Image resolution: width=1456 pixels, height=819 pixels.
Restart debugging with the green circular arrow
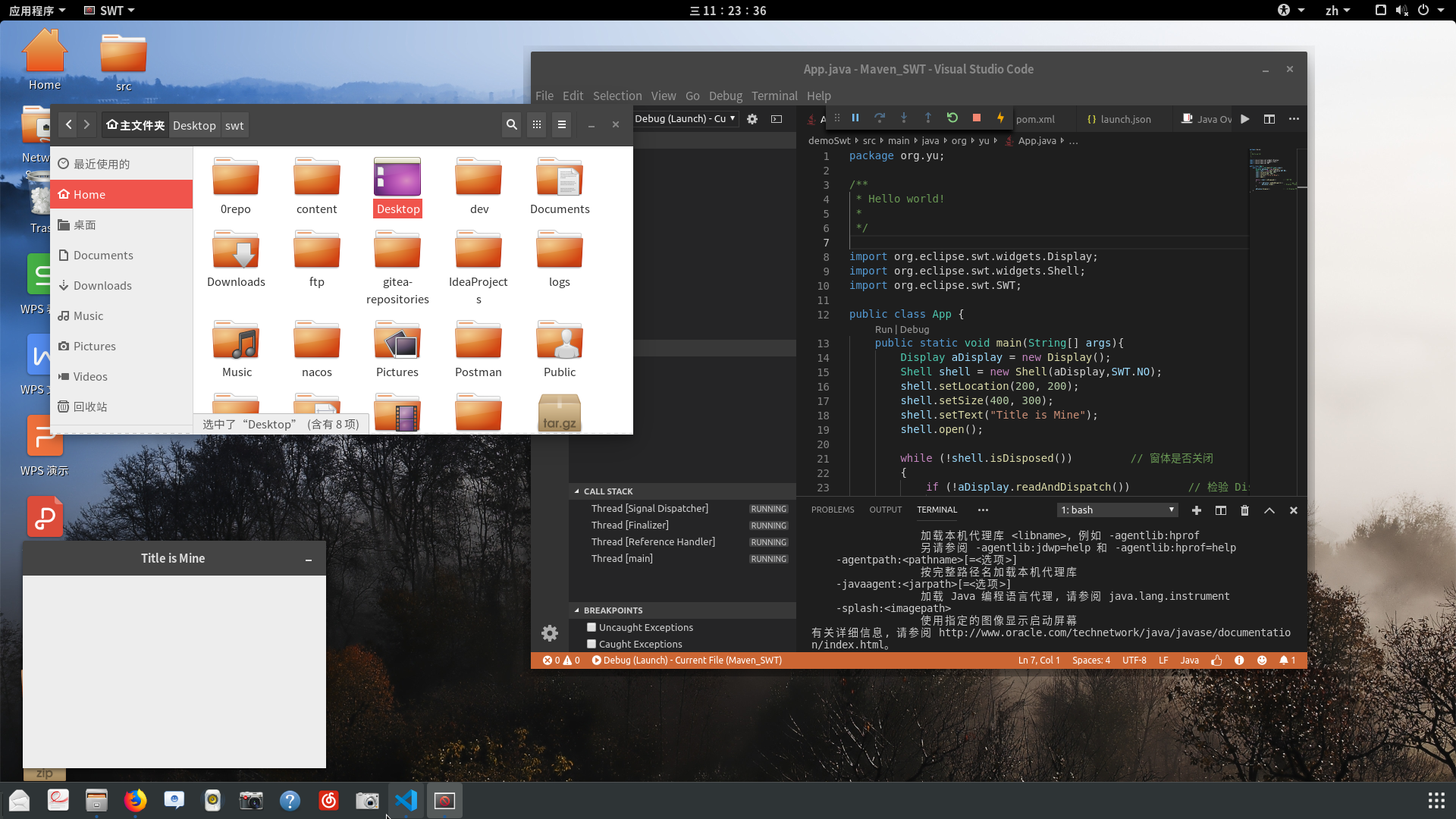[x=952, y=118]
